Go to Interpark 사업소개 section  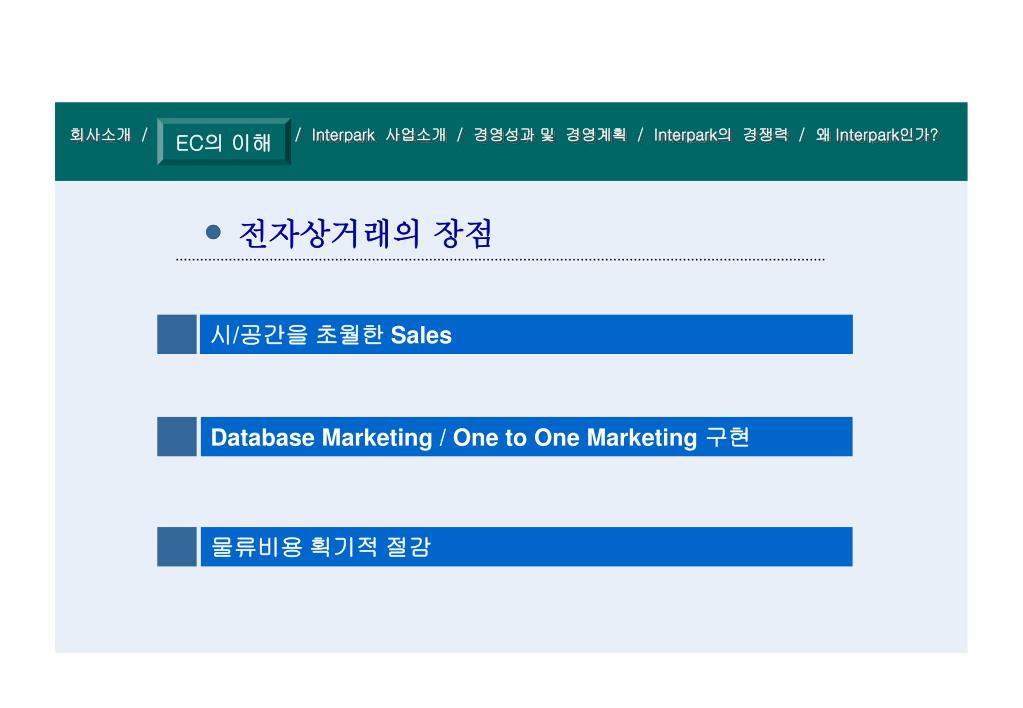(x=378, y=134)
